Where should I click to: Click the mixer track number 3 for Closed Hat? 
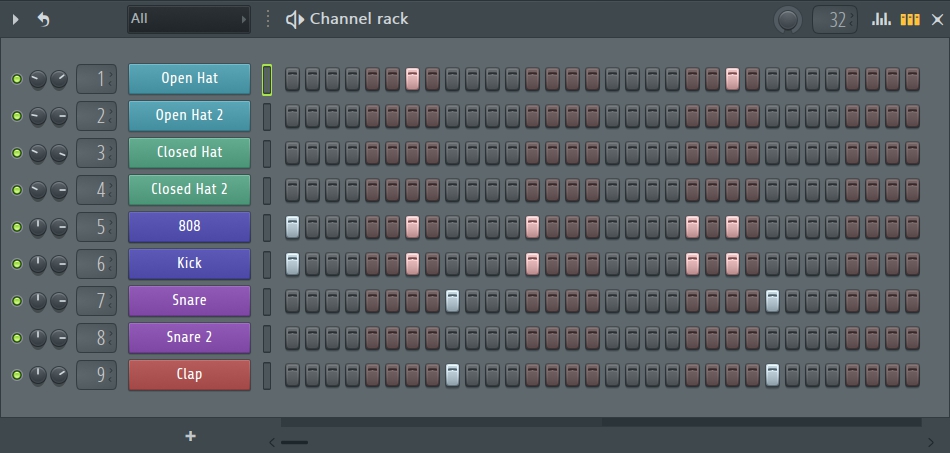click(x=96, y=153)
